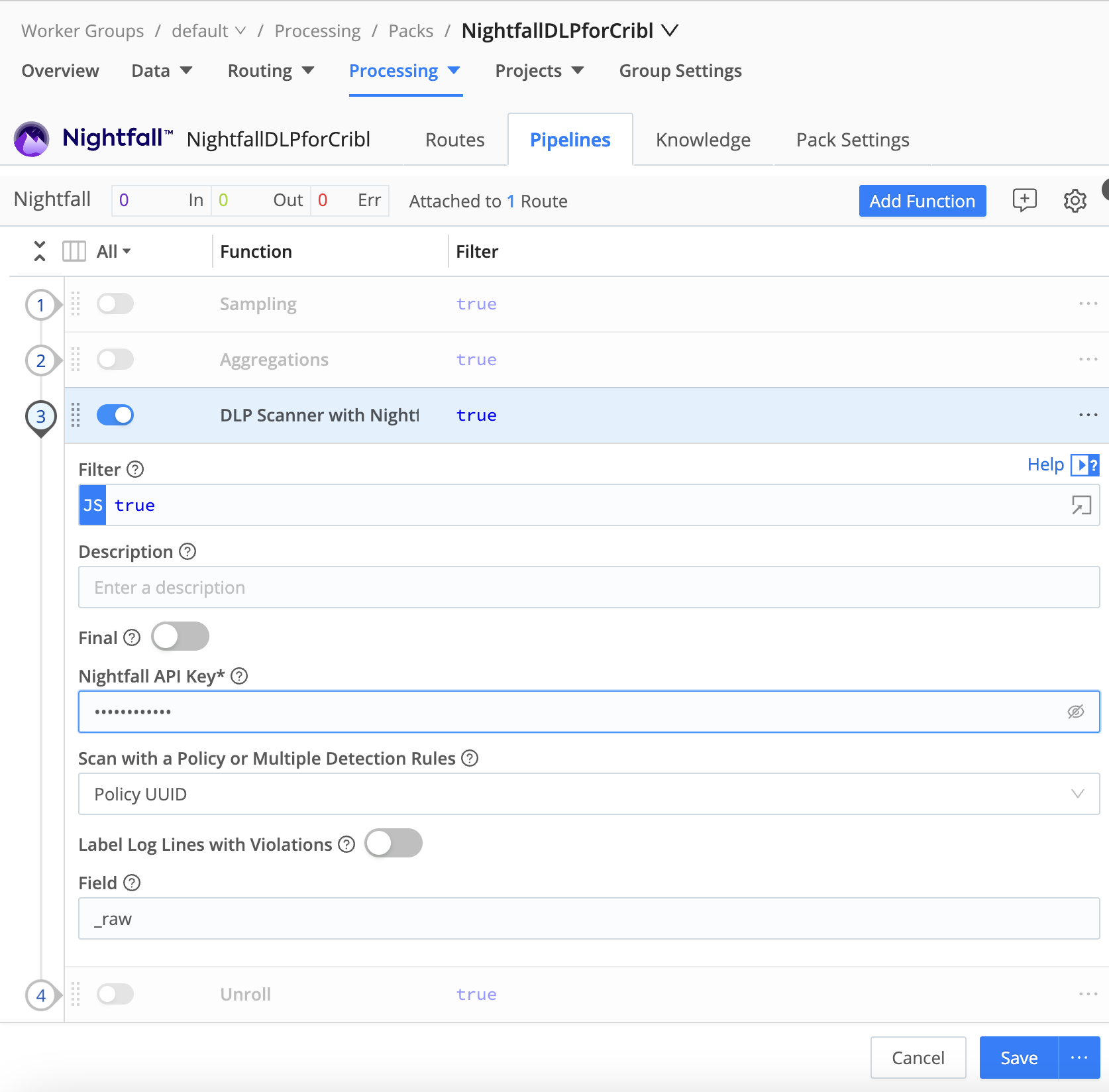Click the Filter field help icon
The width and height of the screenshot is (1109, 1092).
tap(135, 470)
